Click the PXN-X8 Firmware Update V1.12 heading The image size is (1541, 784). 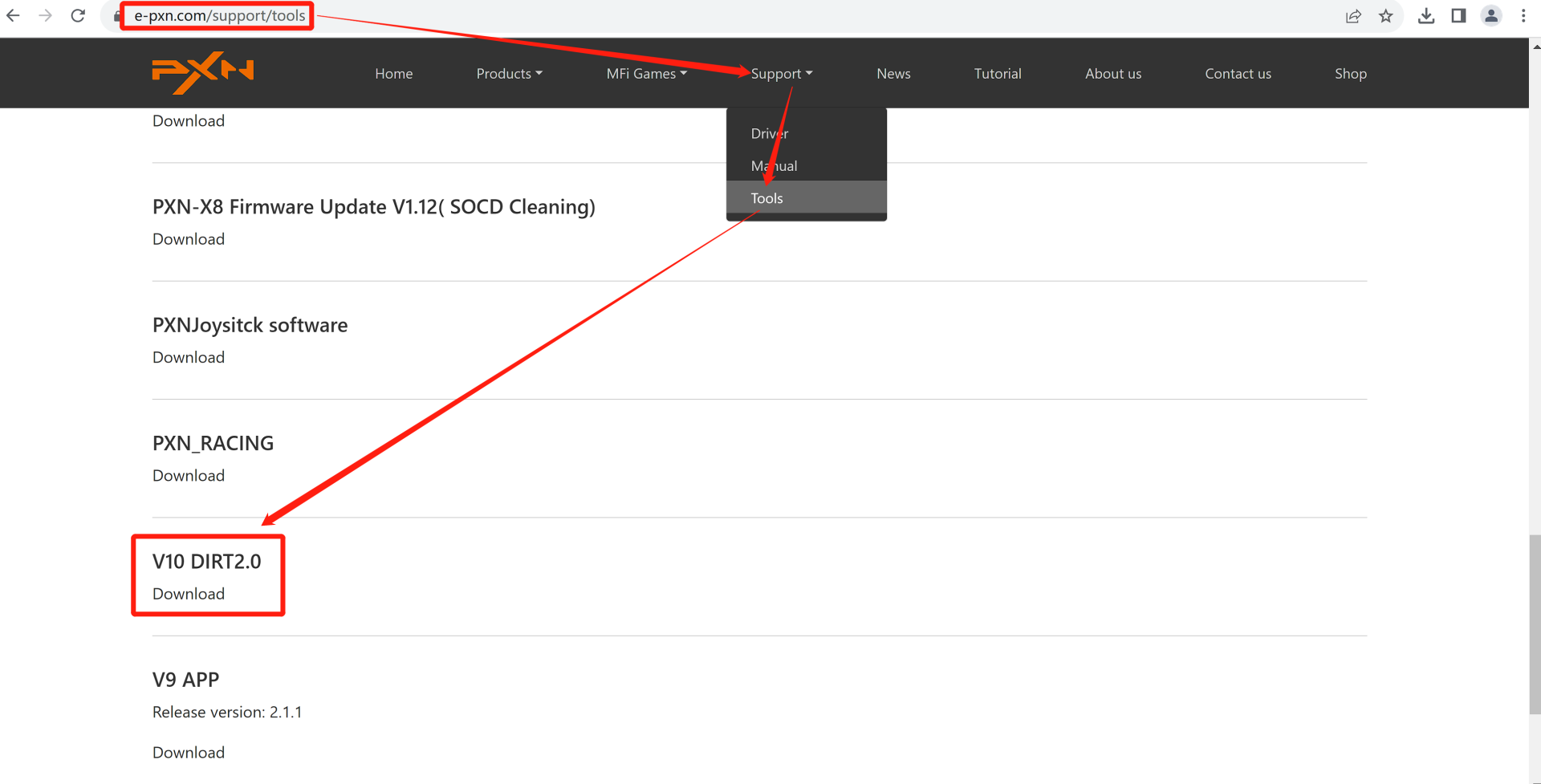coord(374,207)
